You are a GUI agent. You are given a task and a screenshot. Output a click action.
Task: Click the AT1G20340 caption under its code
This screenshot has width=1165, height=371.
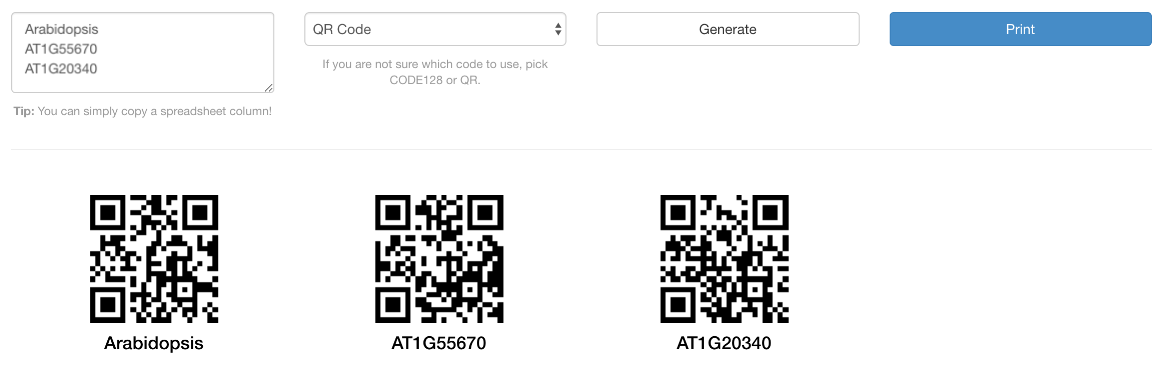pyautogui.click(x=724, y=343)
